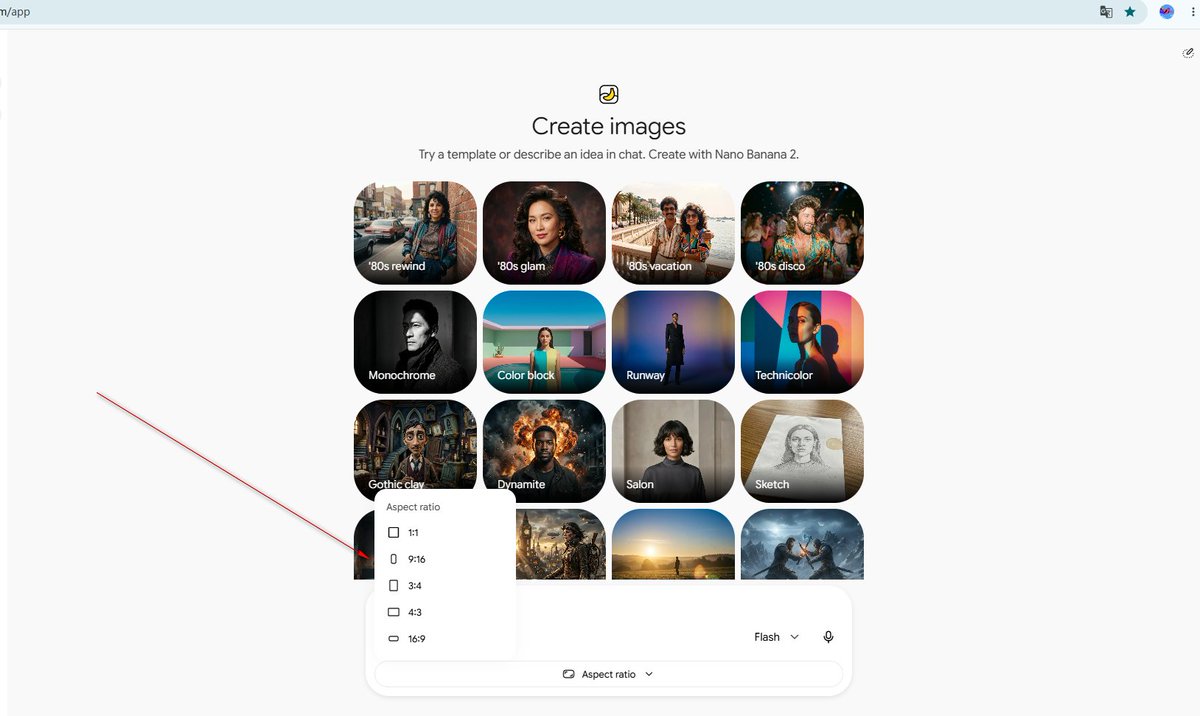
Task: Click the 3:4 portrait rectangle icon
Action: (393, 586)
